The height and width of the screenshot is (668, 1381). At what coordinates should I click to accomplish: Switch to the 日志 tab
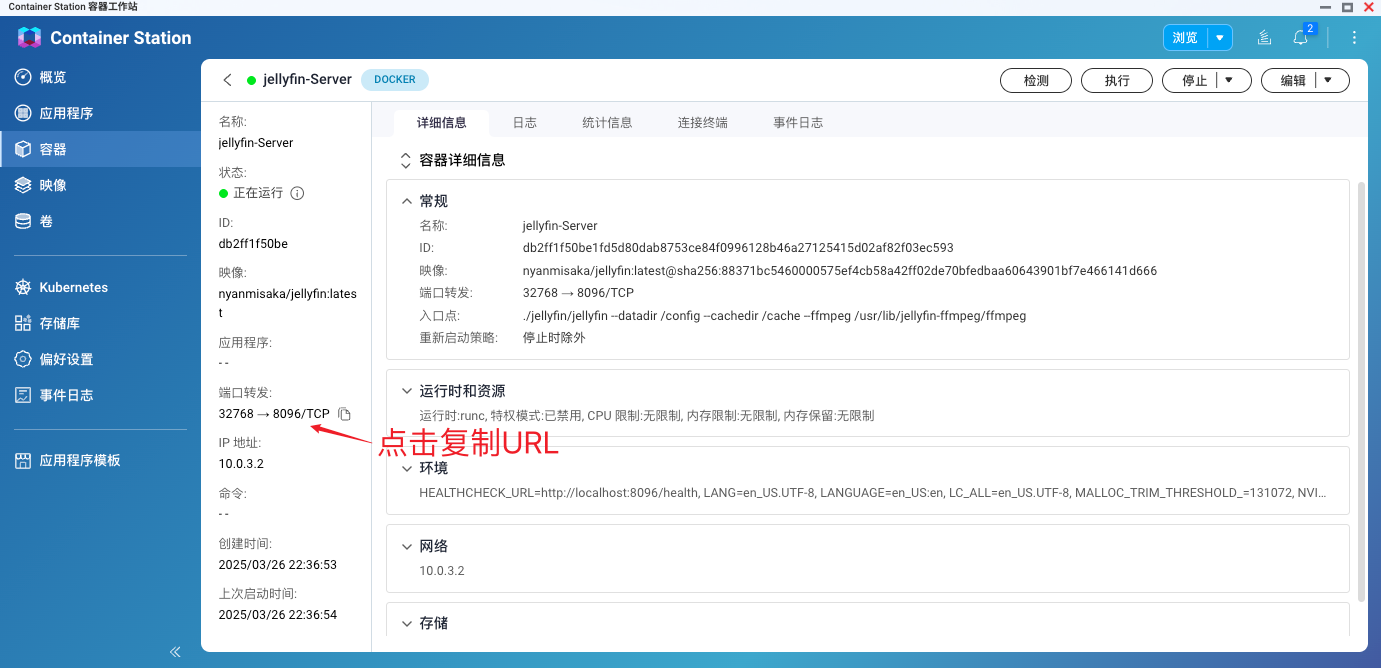525,123
